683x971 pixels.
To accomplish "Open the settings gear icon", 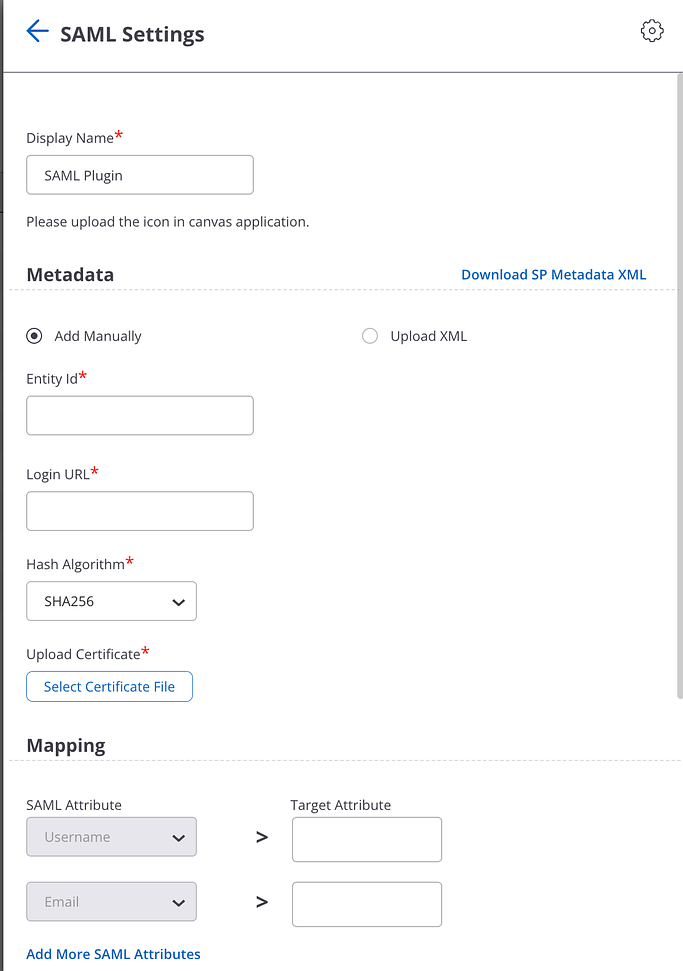I will coord(651,31).
